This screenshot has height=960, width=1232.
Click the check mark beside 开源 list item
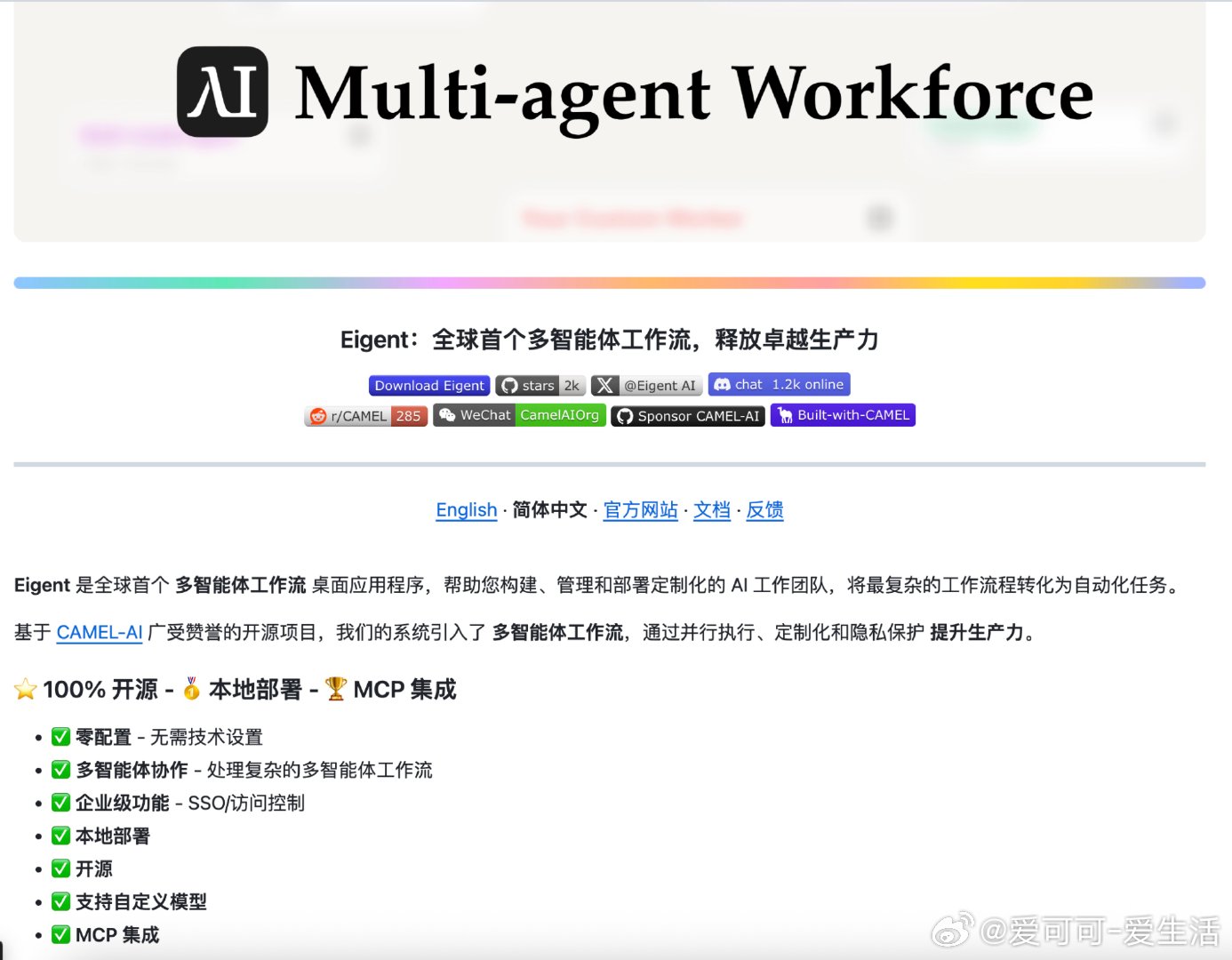[x=60, y=868]
